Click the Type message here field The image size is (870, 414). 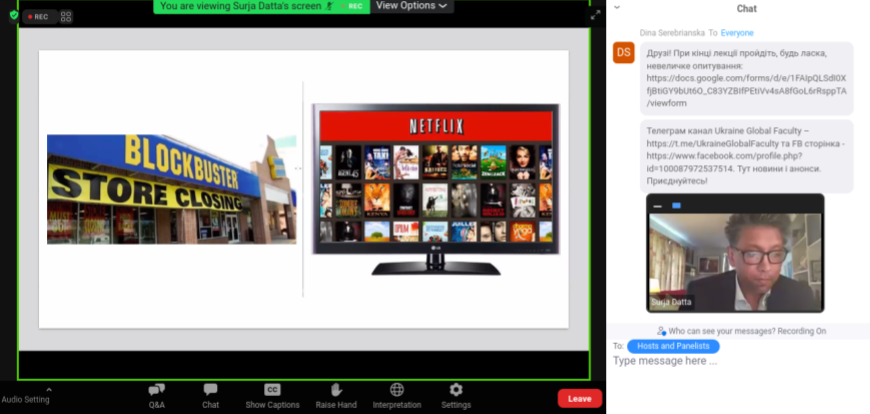point(735,362)
